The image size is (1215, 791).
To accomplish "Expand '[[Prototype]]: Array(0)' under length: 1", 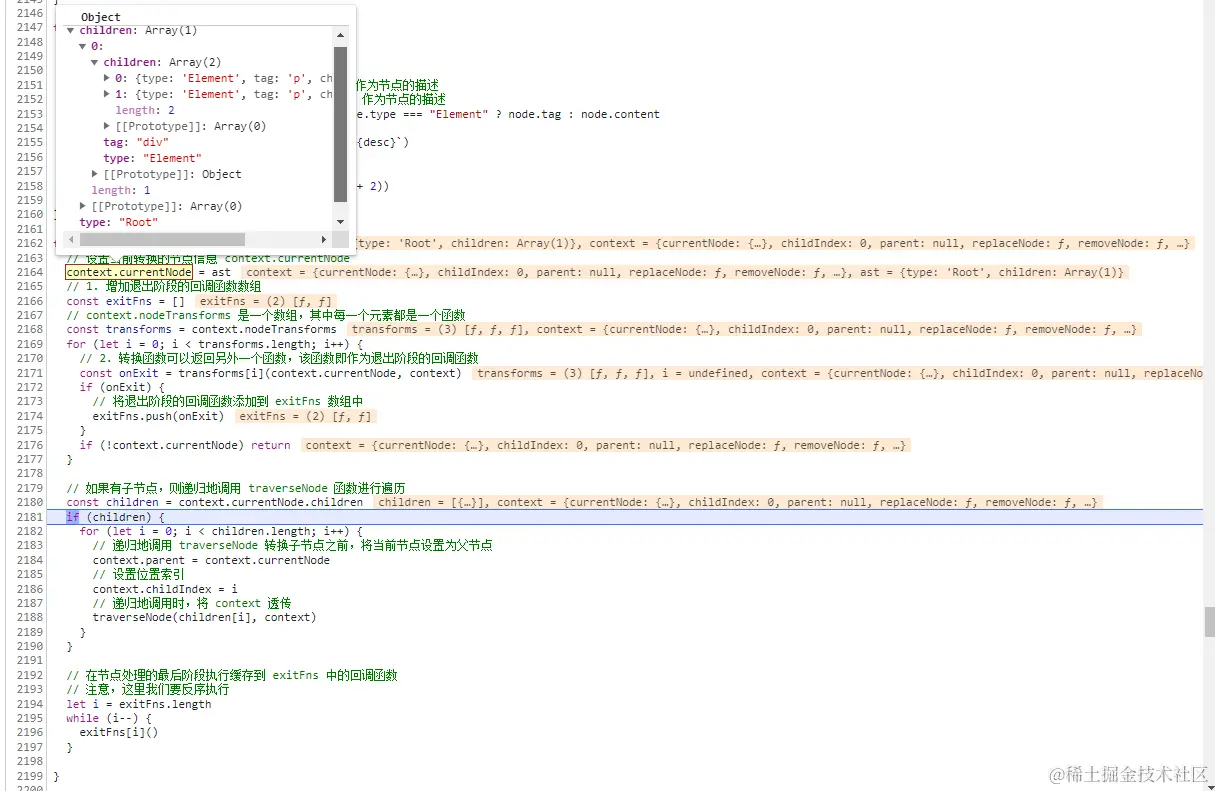I will pos(83,207).
